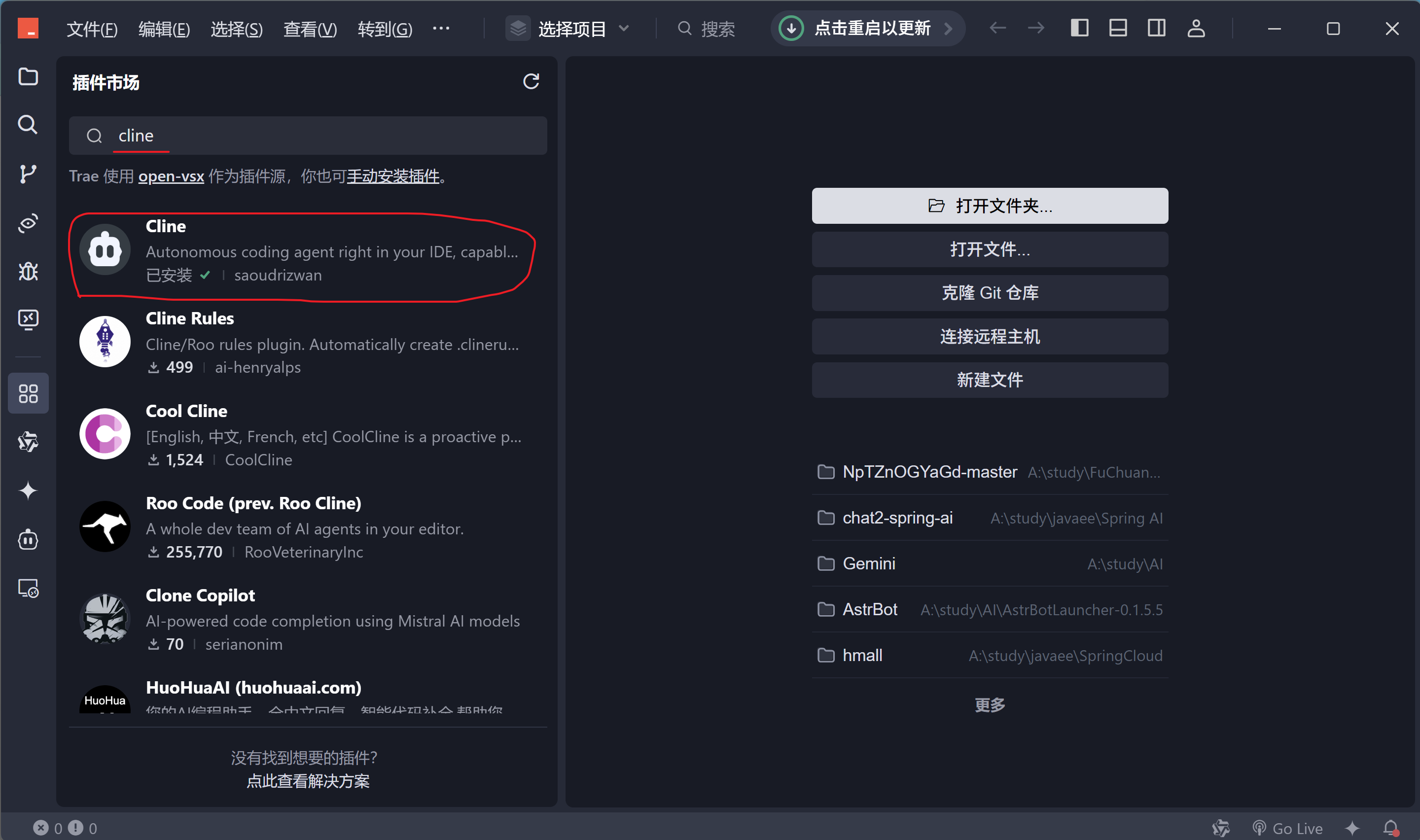Open the Run and Debug bug icon
This screenshot has width=1420, height=840.
click(x=28, y=271)
